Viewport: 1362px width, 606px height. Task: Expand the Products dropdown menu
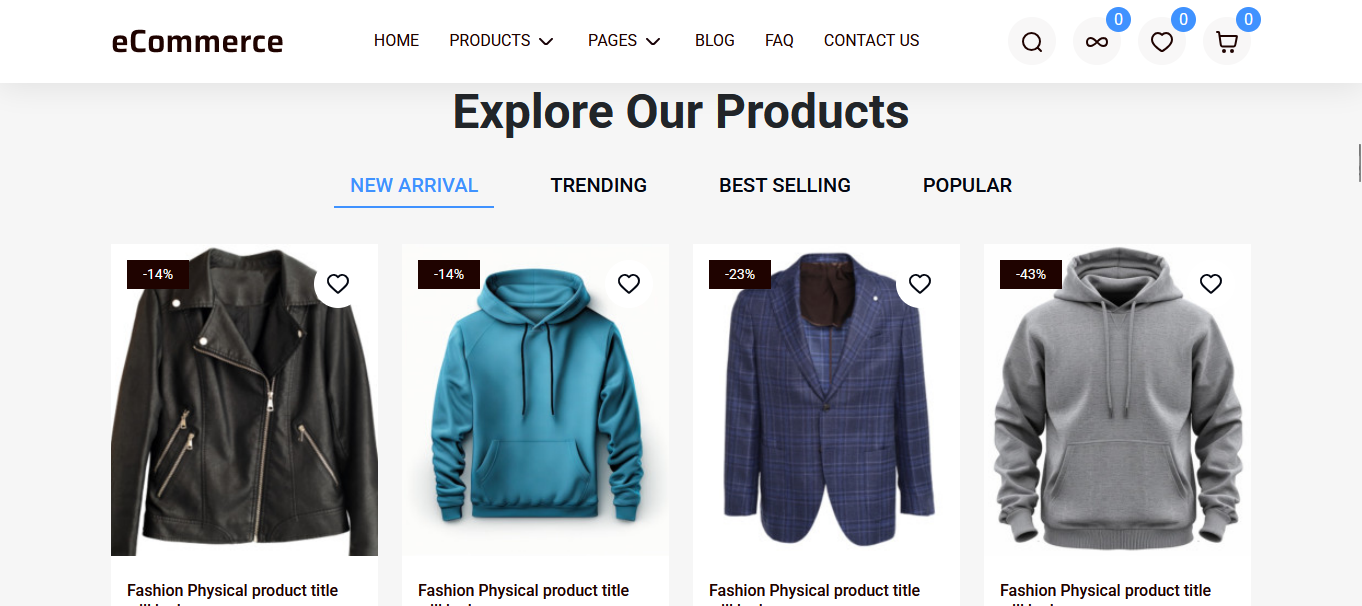click(501, 41)
